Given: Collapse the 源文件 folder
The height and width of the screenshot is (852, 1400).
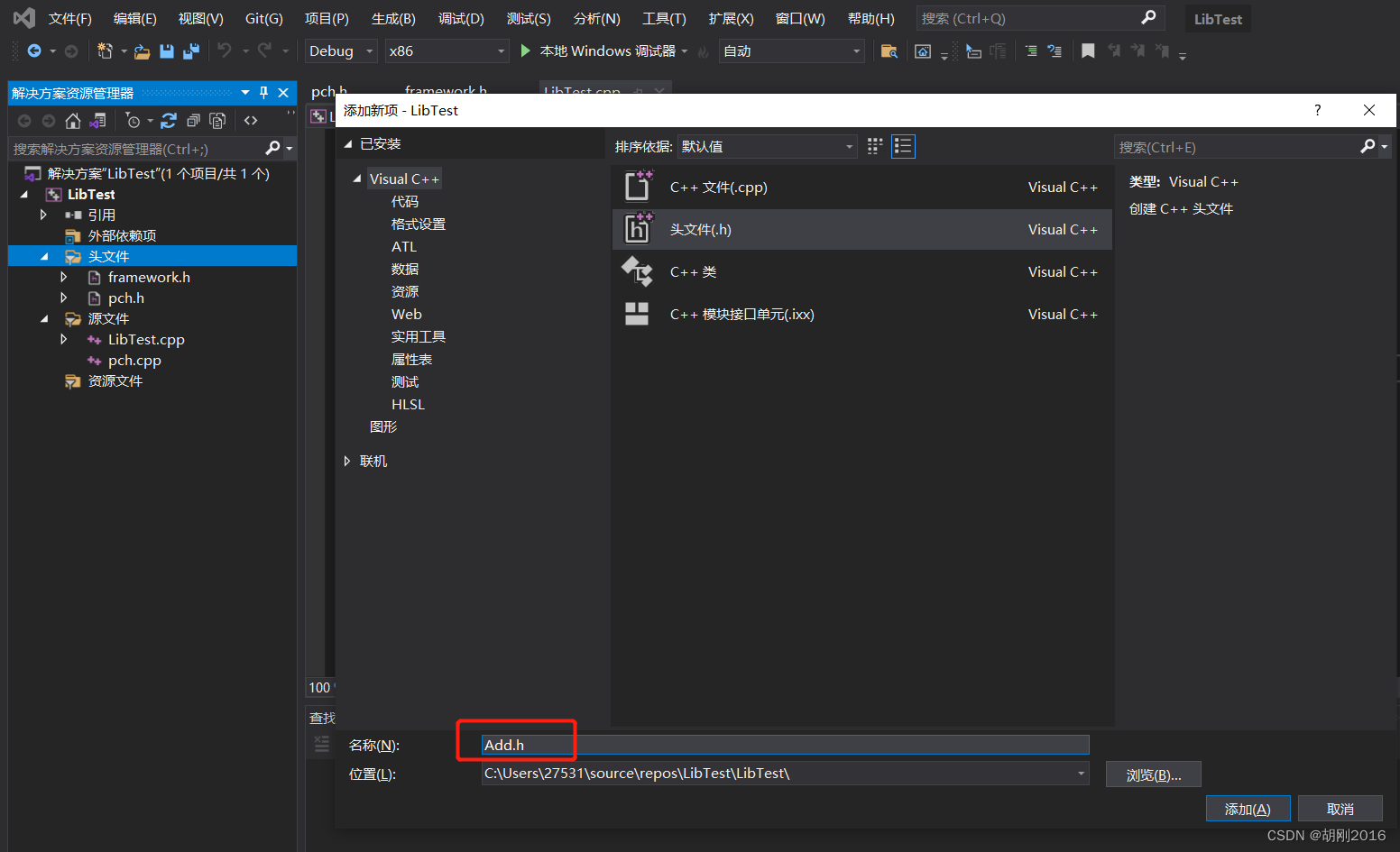Looking at the screenshot, I should click(44, 319).
